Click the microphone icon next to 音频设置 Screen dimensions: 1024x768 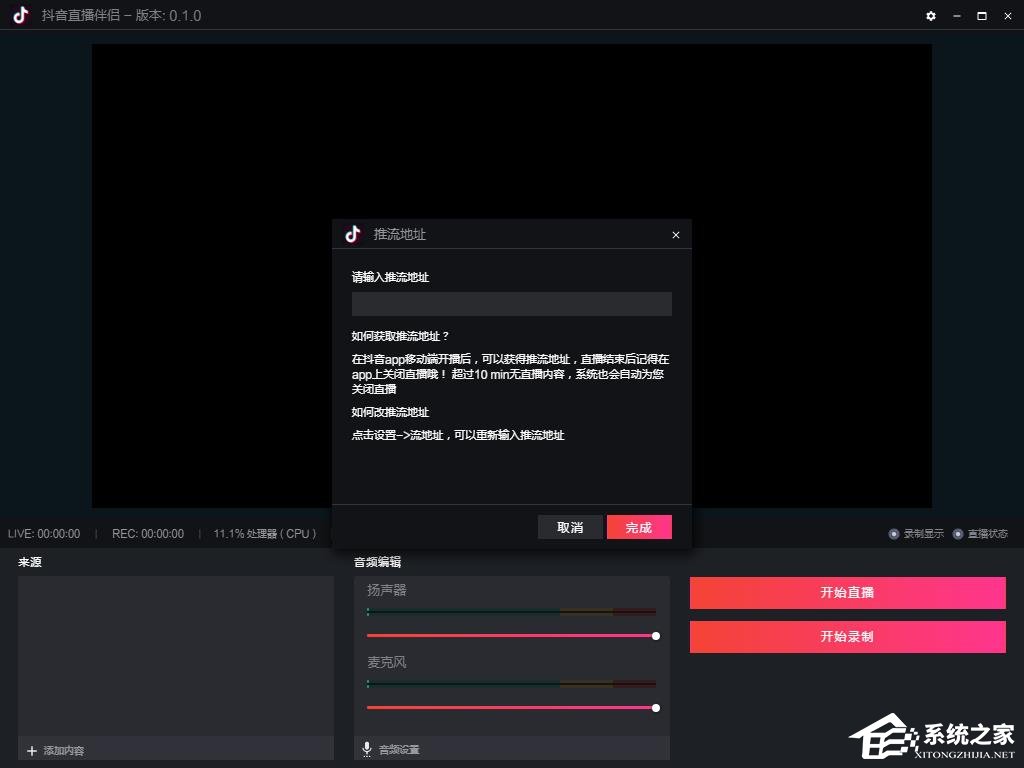pyautogui.click(x=367, y=749)
